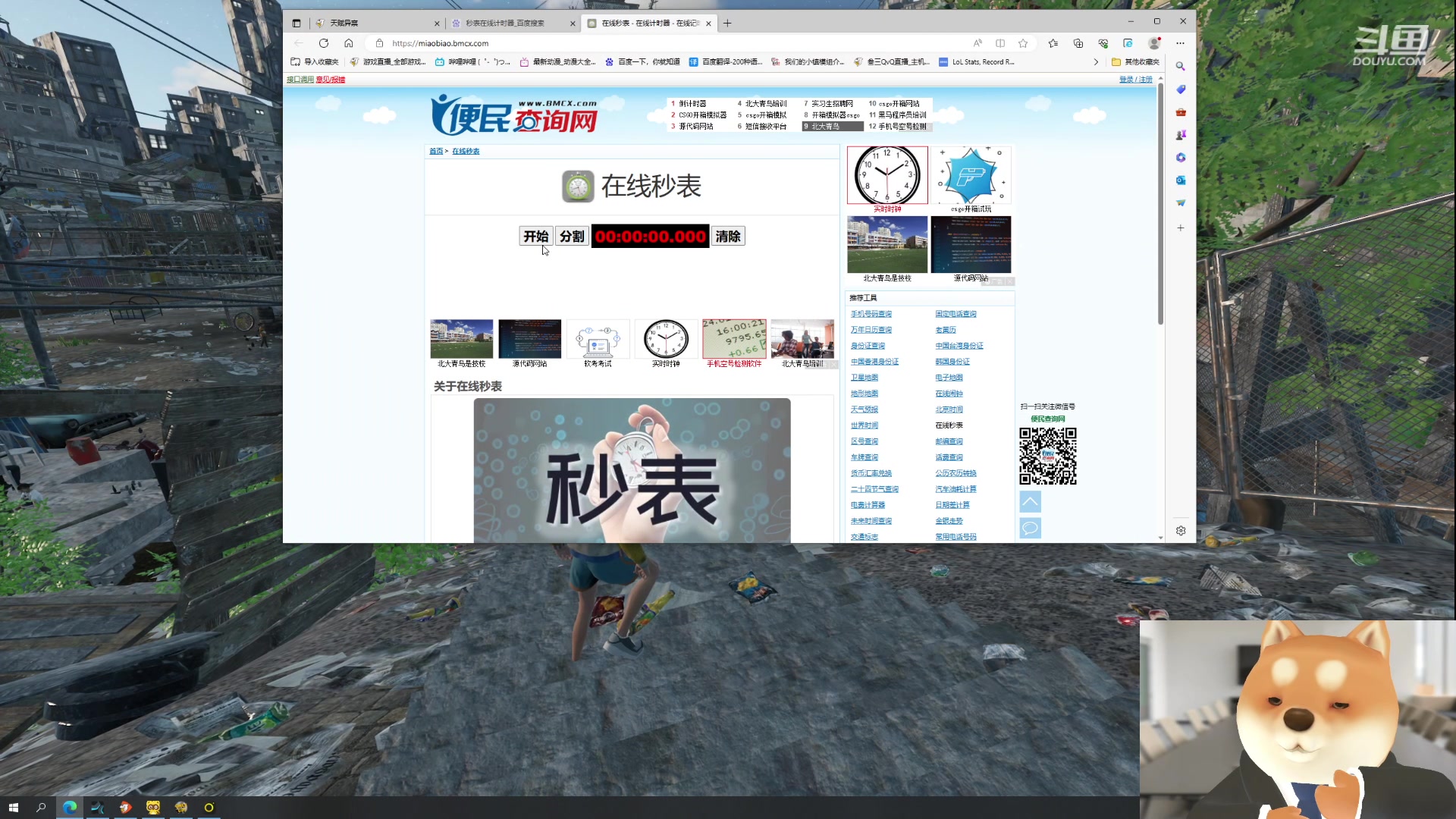Open the Tools toolbox icon in sidebar

(x=1181, y=112)
